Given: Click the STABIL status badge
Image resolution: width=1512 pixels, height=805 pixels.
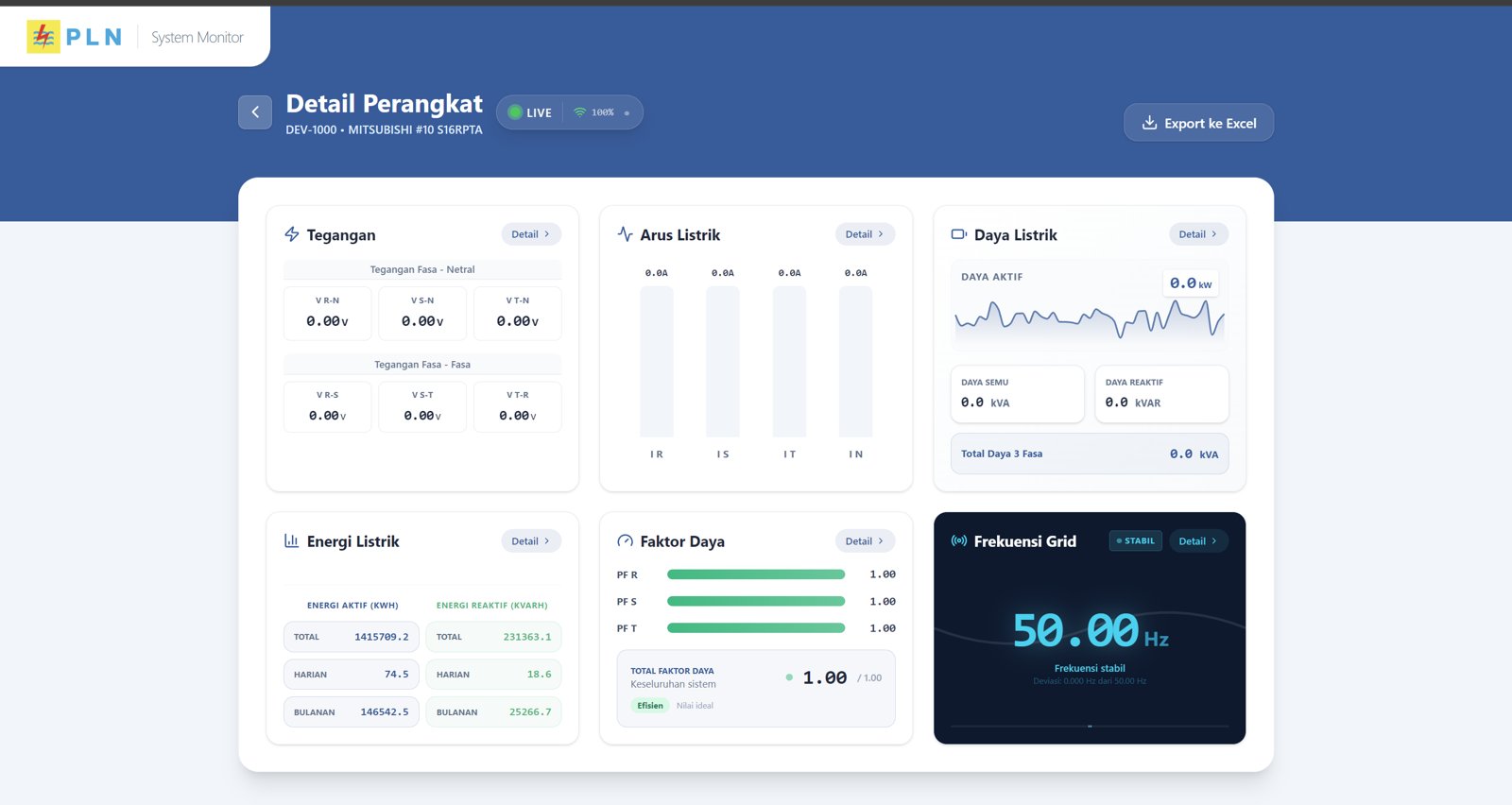Looking at the screenshot, I should 1136,541.
